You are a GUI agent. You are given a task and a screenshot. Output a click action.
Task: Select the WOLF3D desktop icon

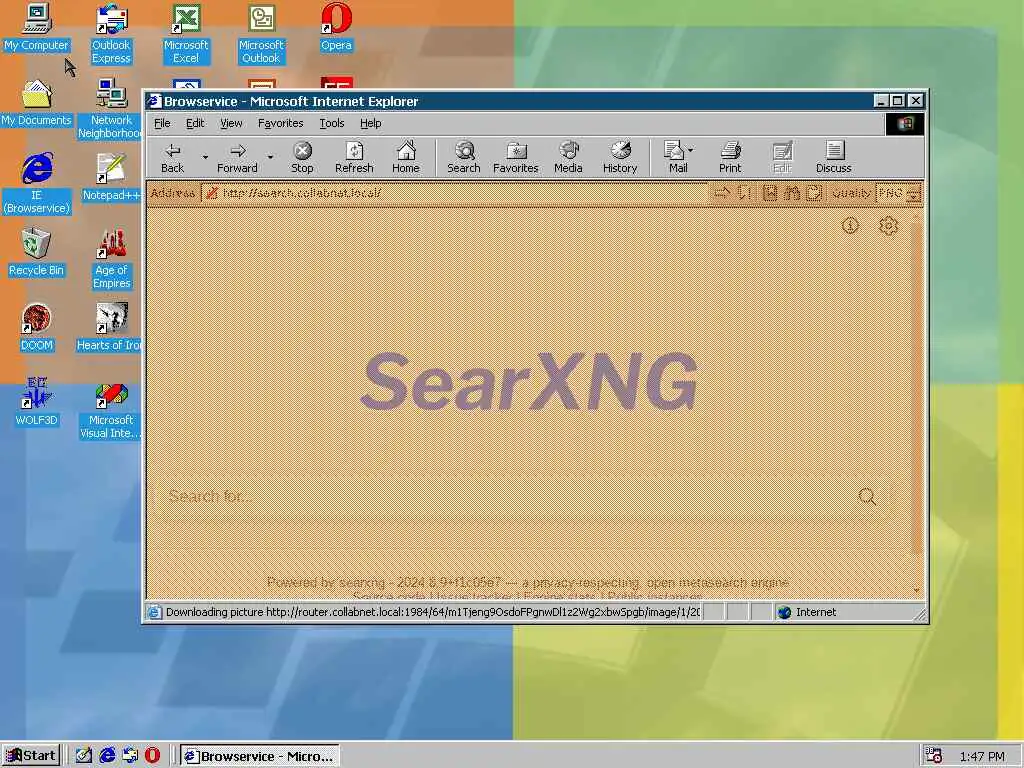(37, 403)
